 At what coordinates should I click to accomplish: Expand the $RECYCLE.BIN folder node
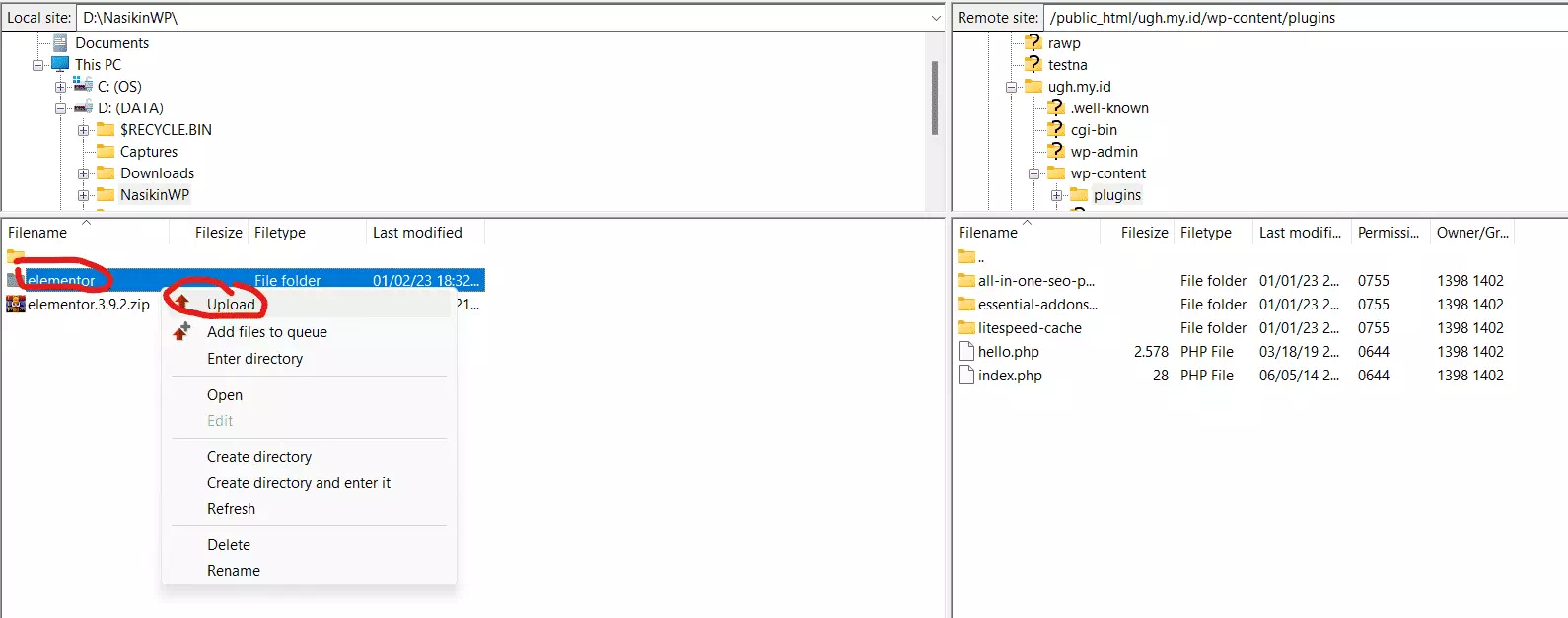[84, 130]
